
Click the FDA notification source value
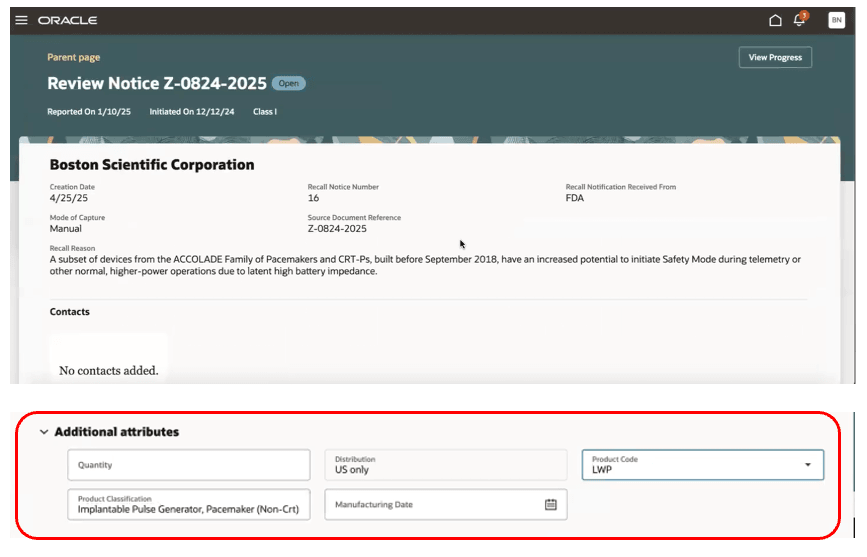[574, 198]
